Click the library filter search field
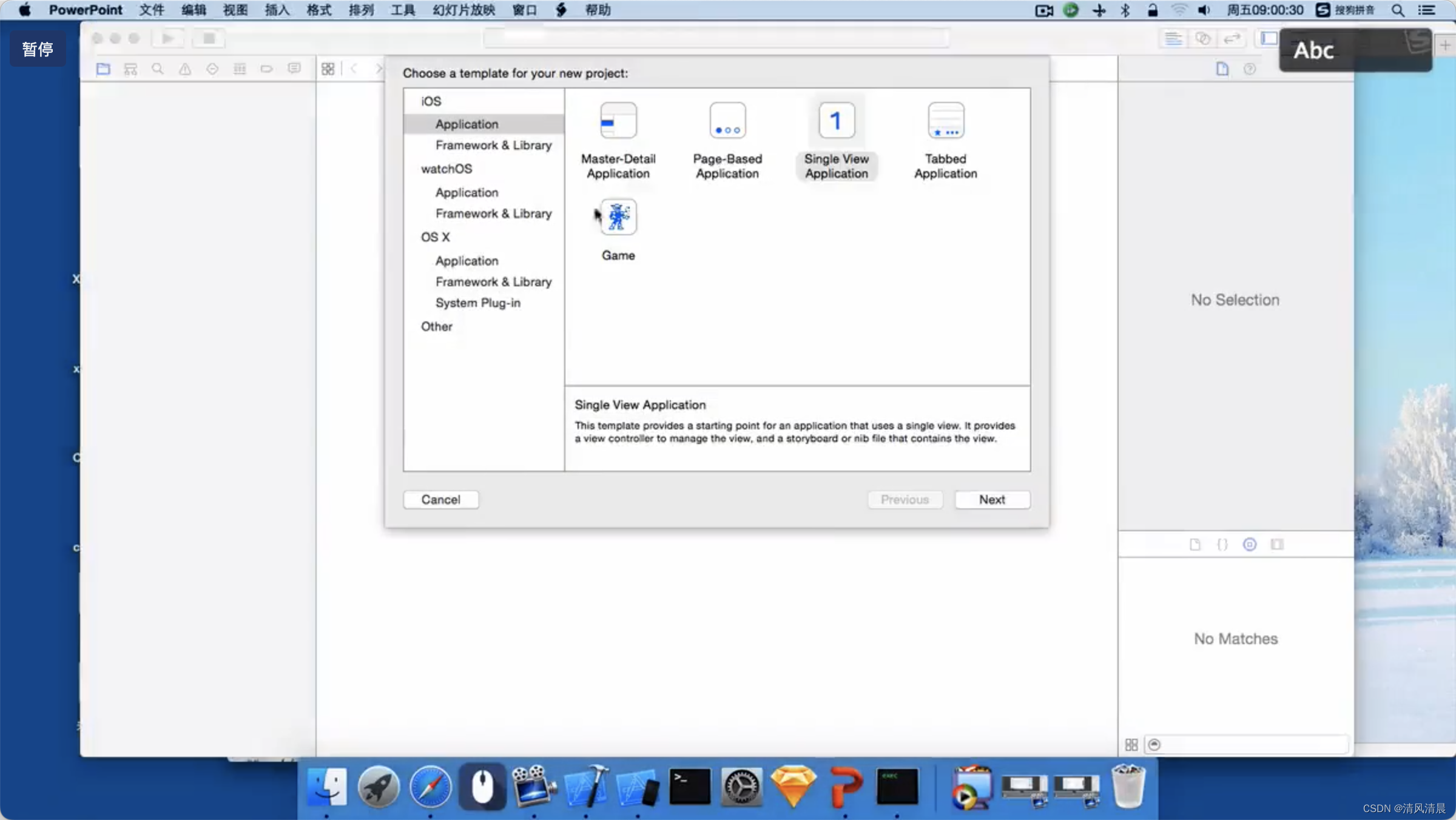This screenshot has width=1456, height=820. pos(1250,745)
